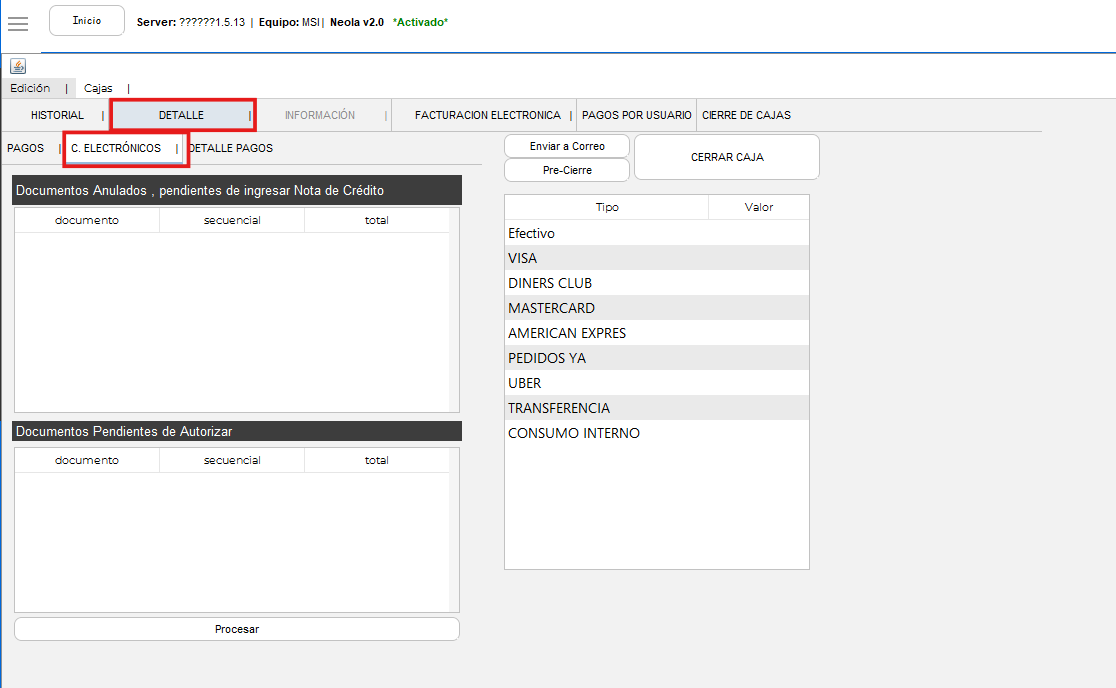This screenshot has width=1116, height=688.
Task: Click the CERRAR CAJA button
Action: pyautogui.click(x=727, y=157)
